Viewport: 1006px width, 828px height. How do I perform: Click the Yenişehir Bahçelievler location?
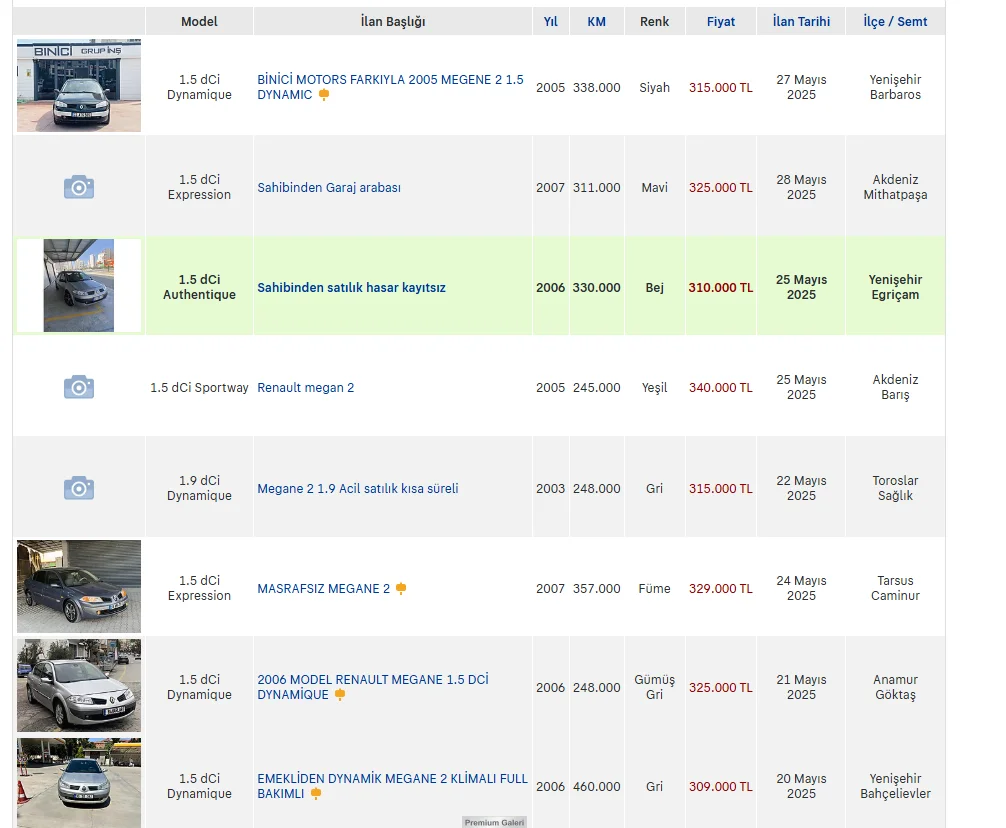[x=895, y=786]
